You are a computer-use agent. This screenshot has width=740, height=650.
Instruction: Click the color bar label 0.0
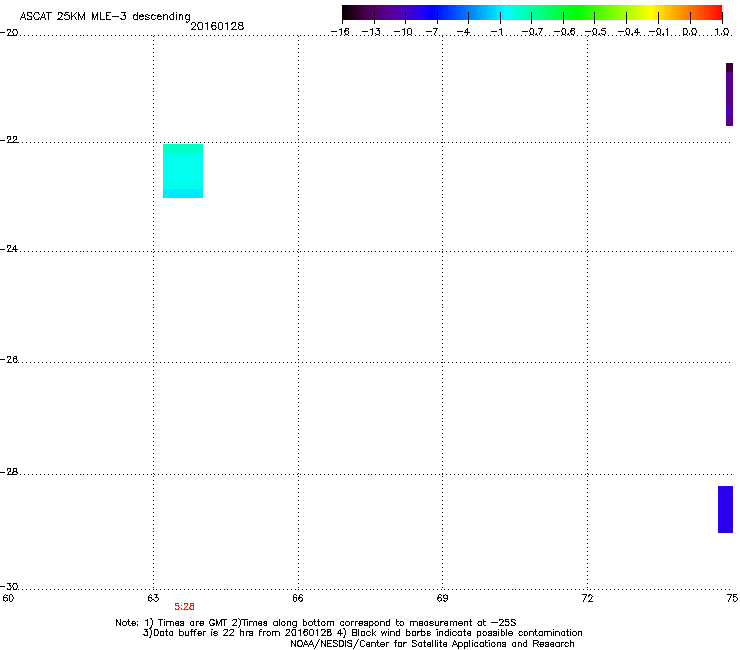690,32
